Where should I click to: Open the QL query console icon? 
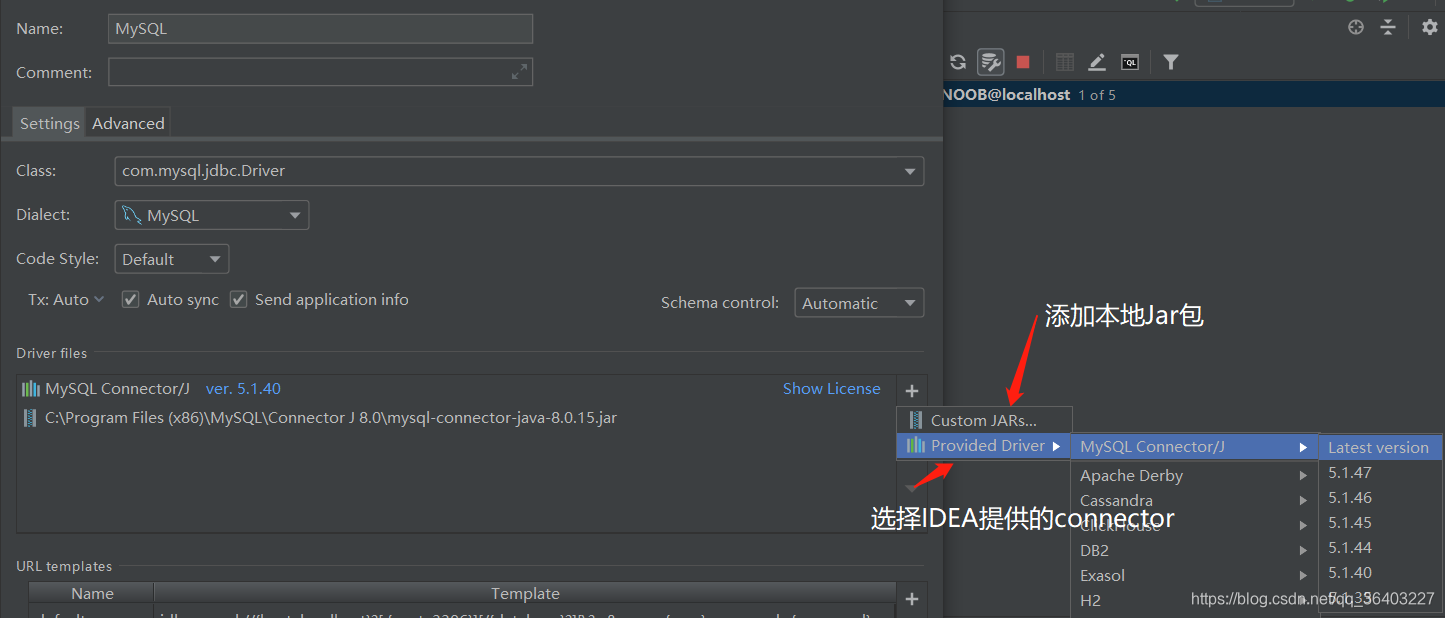click(x=1129, y=62)
